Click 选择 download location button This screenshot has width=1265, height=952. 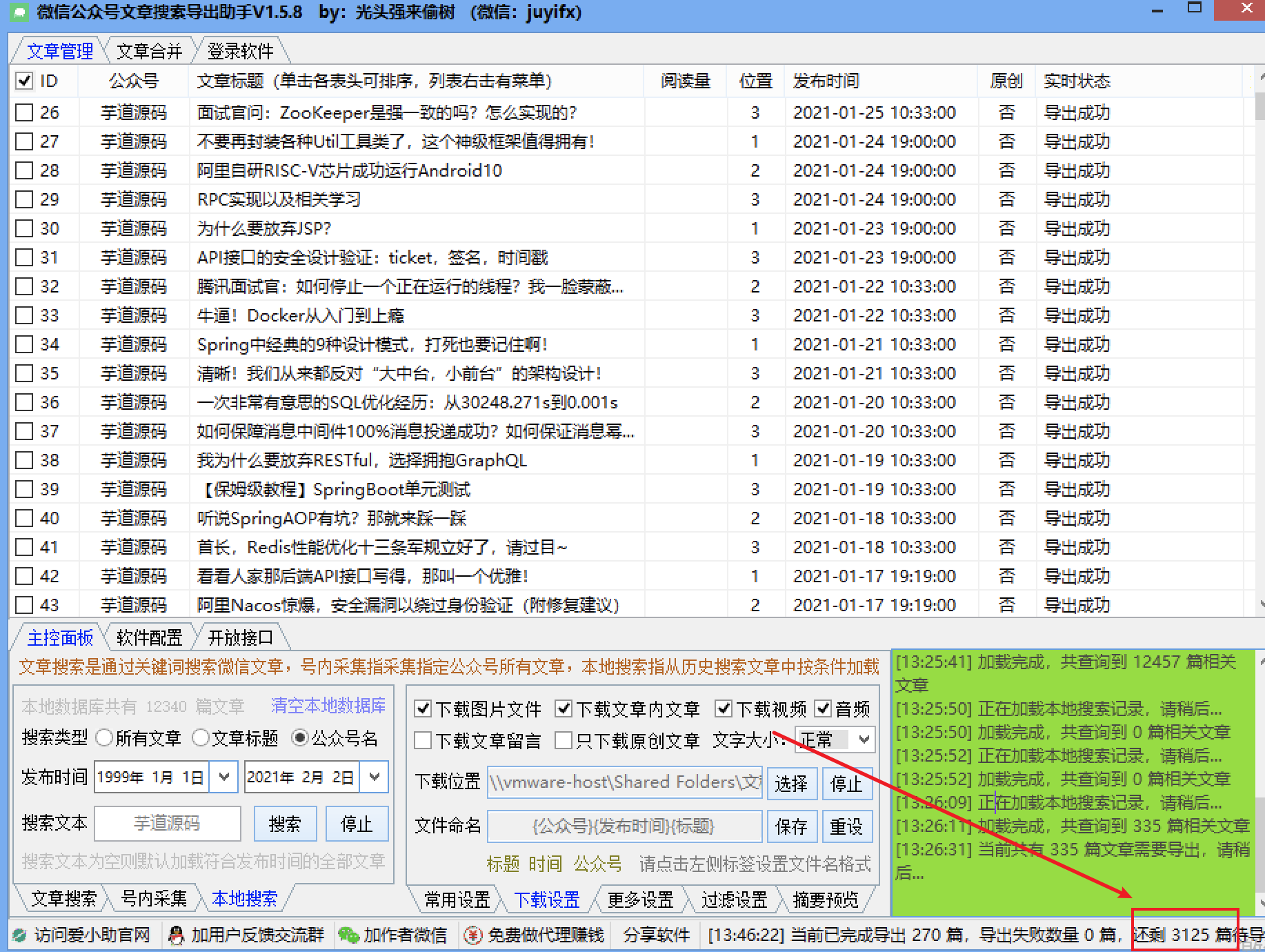(791, 784)
